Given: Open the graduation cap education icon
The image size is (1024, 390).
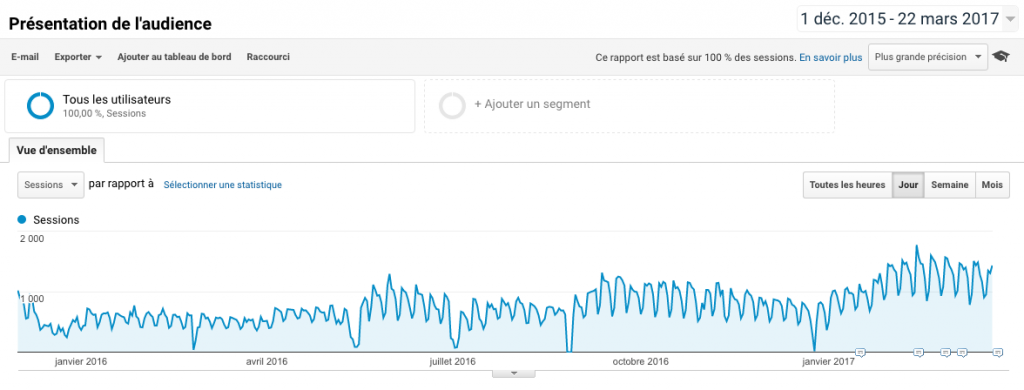Looking at the screenshot, I should click(x=999, y=57).
